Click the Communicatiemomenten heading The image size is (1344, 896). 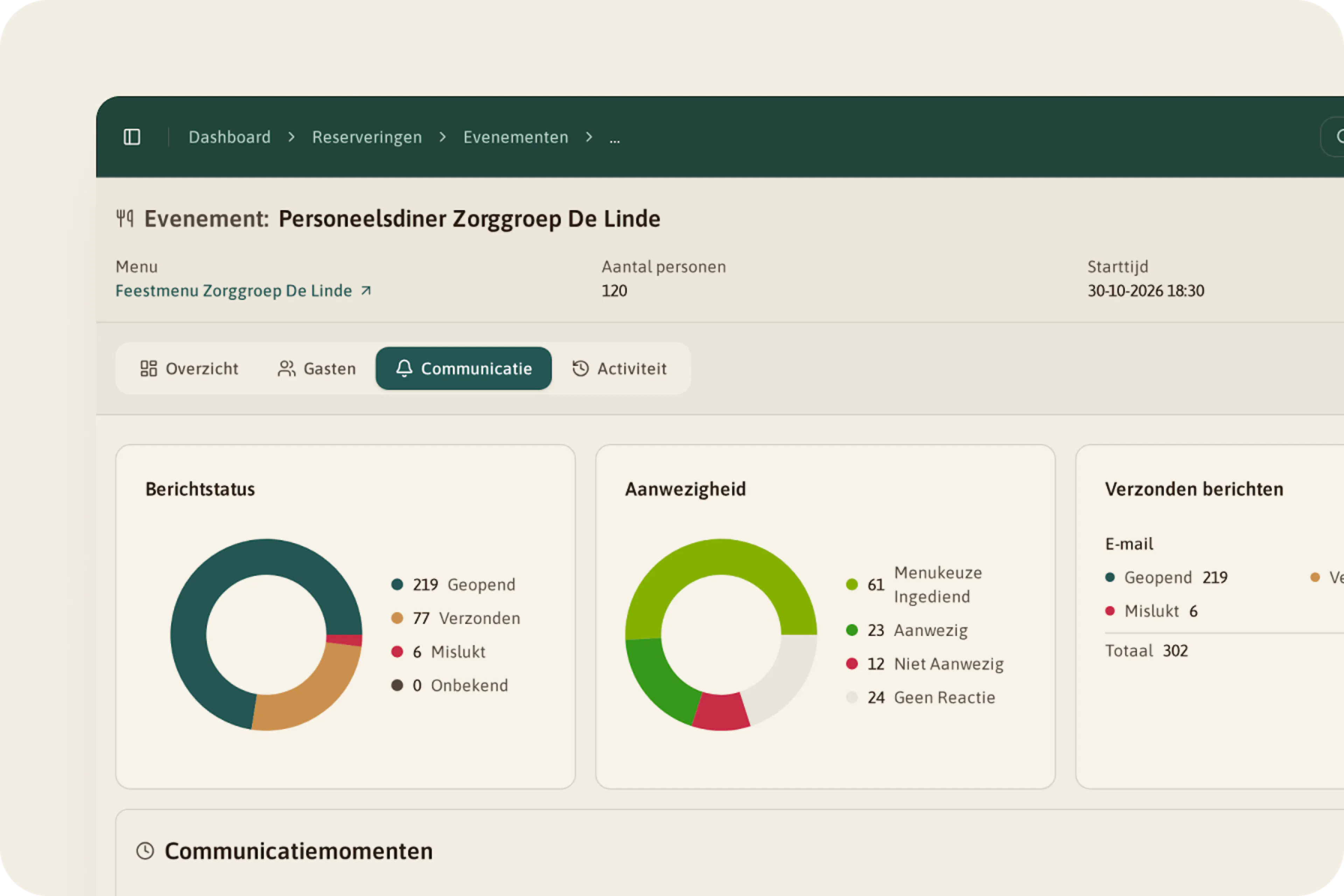[298, 851]
